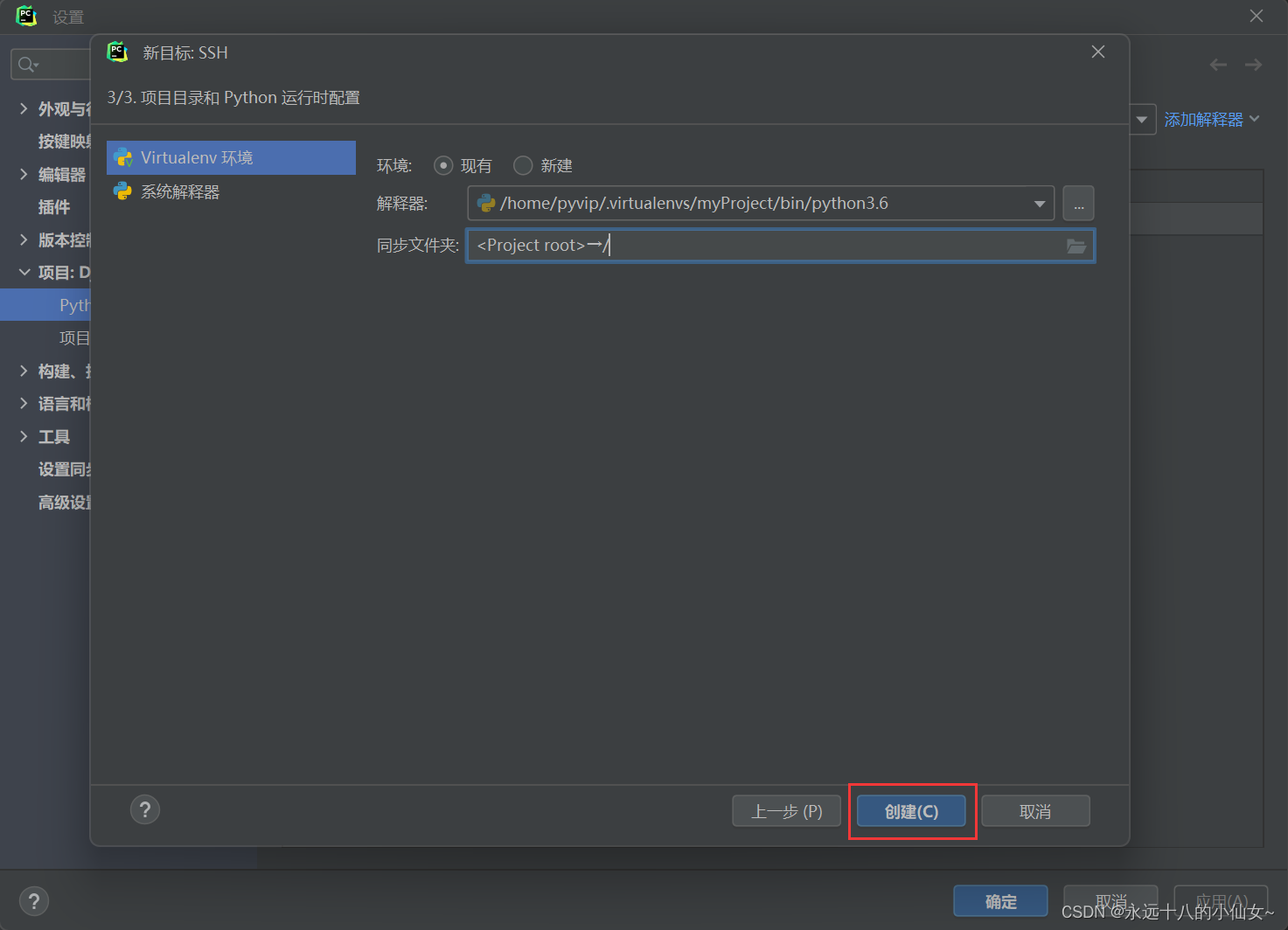Open the 设置同步 settings entry
This screenshot has width=1288, height=930.
[x=65, y=469]
